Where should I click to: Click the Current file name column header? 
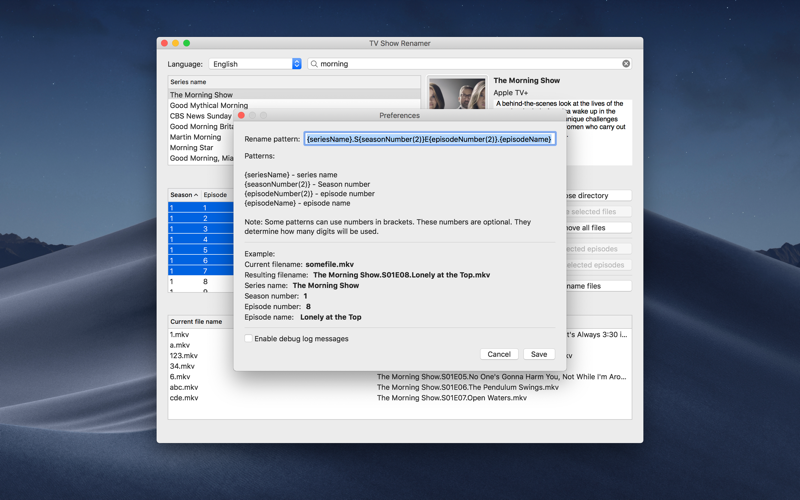(201, 321)
